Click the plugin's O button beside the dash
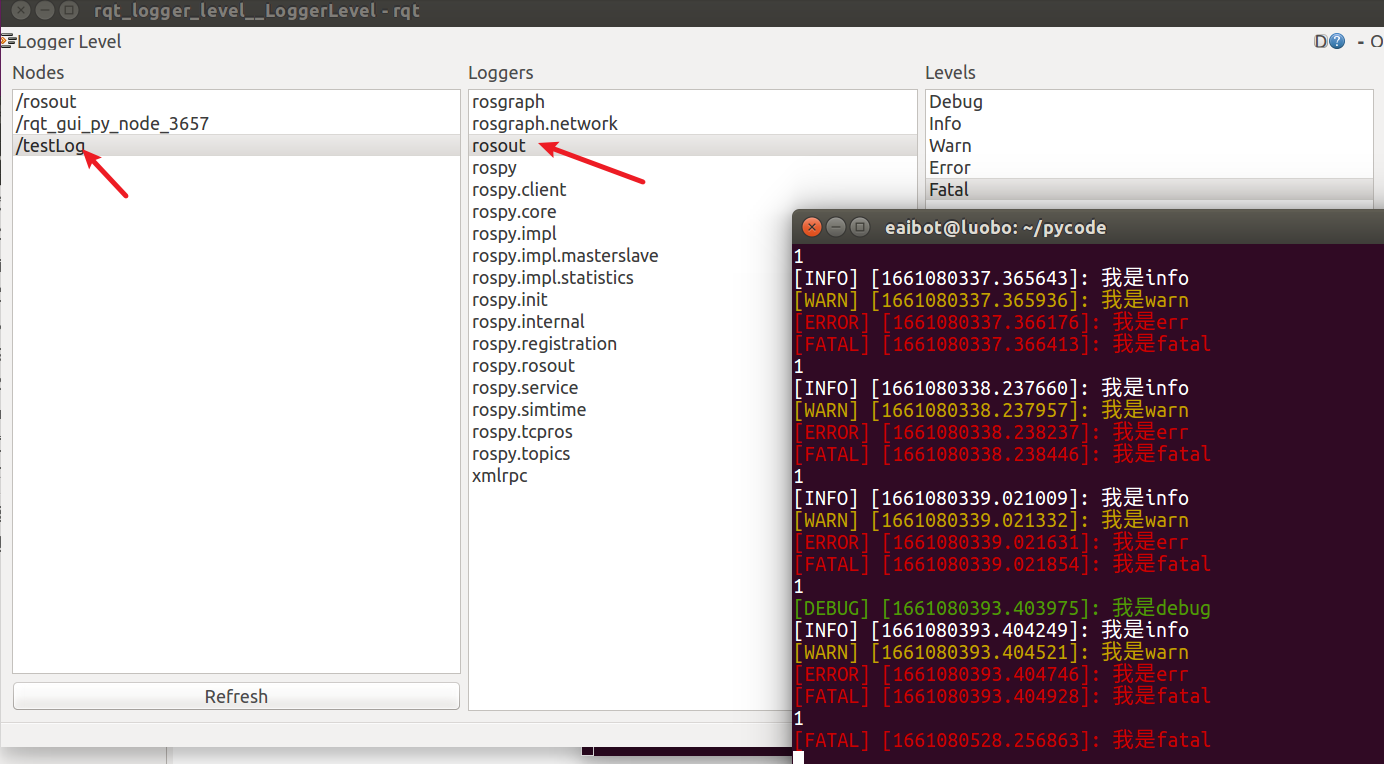The height and width of the screenshot is (764, 1384). coord(1377,42)
